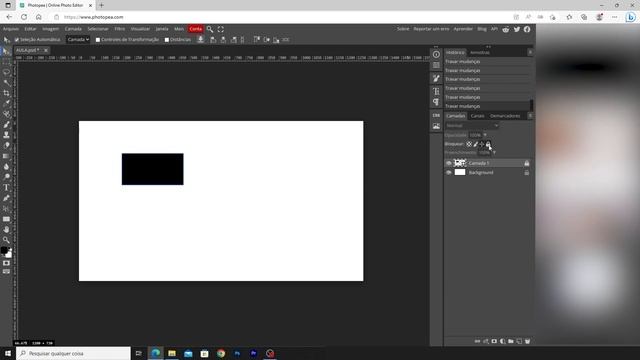Open the Info panel icon

pos(436,55)
